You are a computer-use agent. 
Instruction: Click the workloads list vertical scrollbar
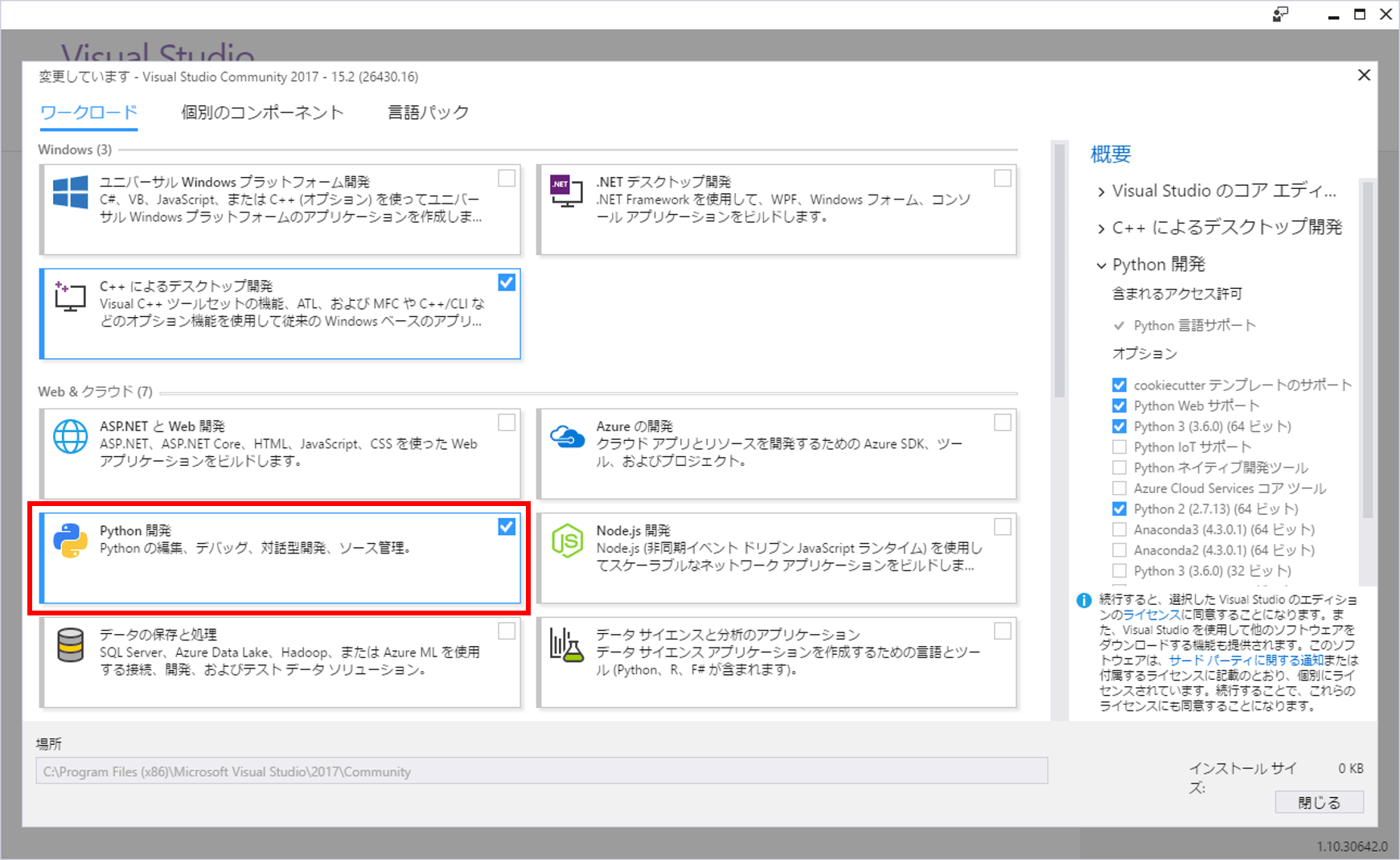coord(1059,270)
